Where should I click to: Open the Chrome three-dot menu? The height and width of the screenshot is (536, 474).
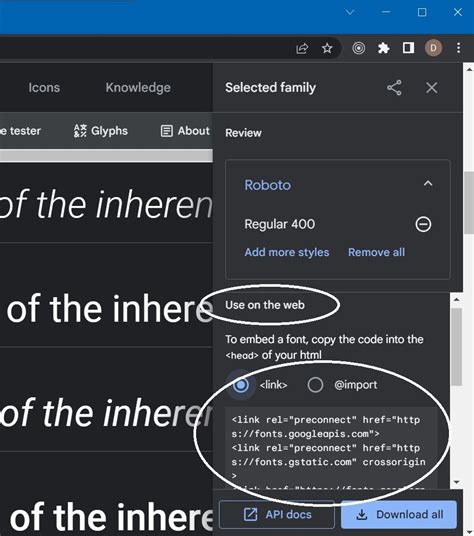(x=458, y=48)
